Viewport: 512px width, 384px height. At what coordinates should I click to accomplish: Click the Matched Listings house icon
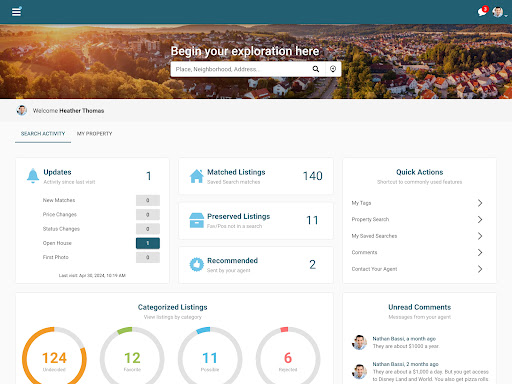click(x=197, y=176)
